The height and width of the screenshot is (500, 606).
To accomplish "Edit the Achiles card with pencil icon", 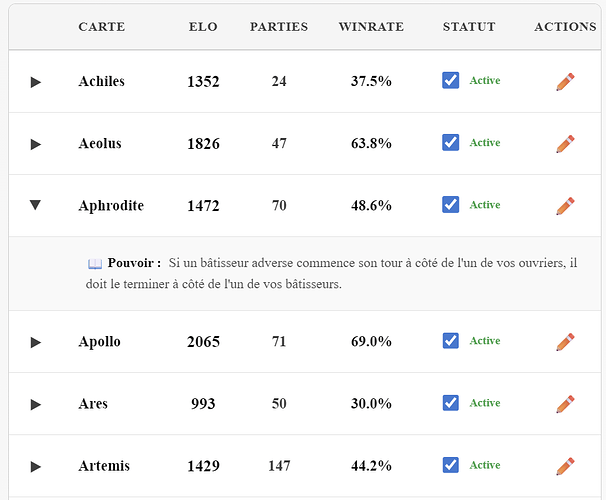I will (565, 82).
